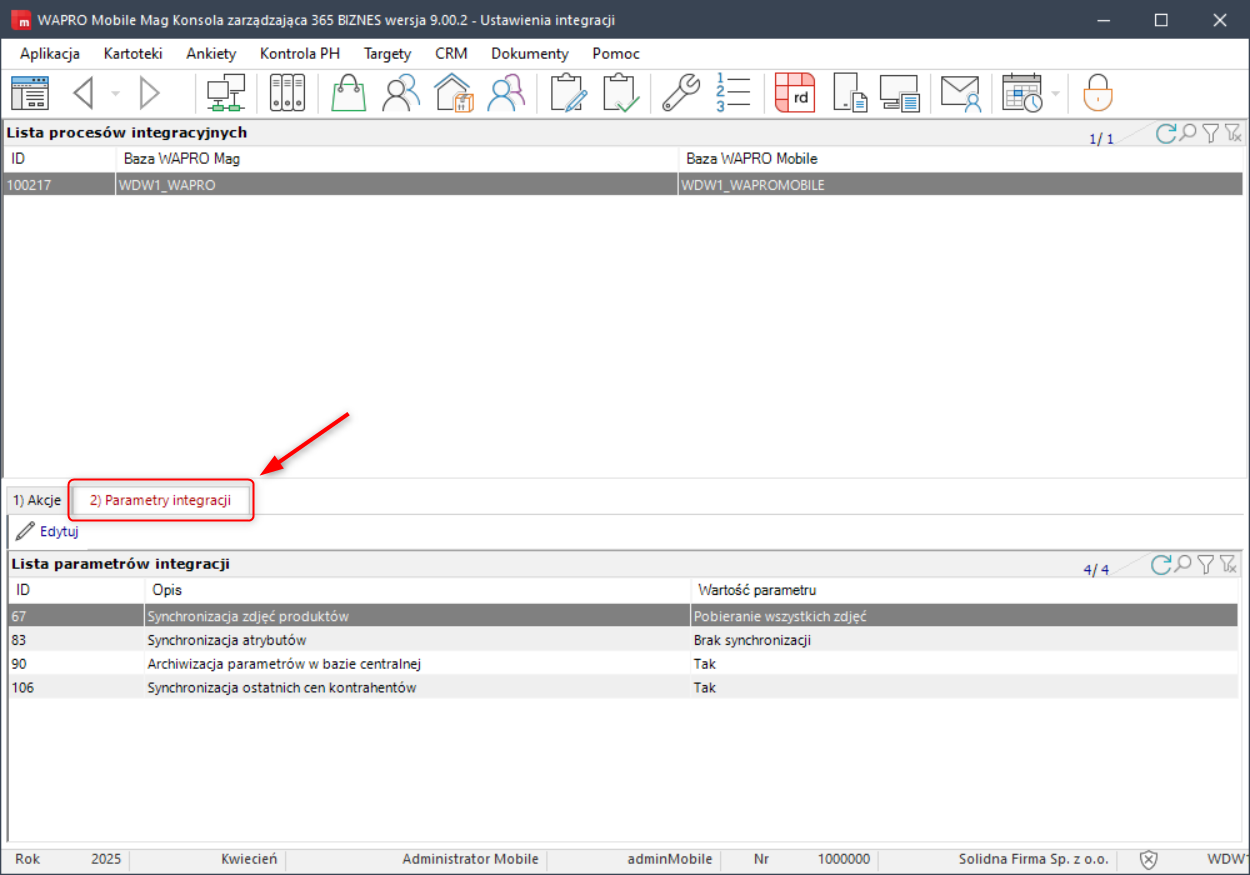
Task: Open the CRM menu
Action: [451, 54]
